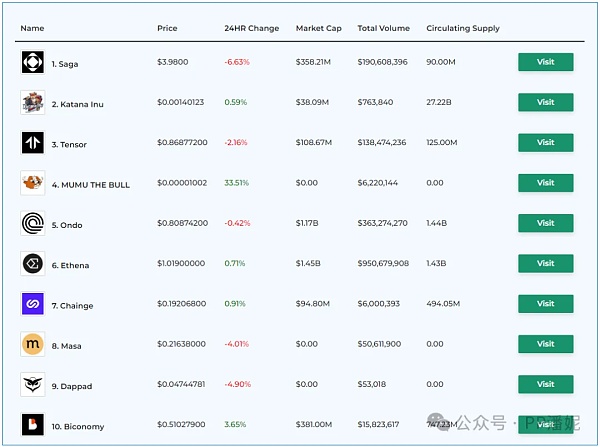Sort by the Price column header

[167, 28]
